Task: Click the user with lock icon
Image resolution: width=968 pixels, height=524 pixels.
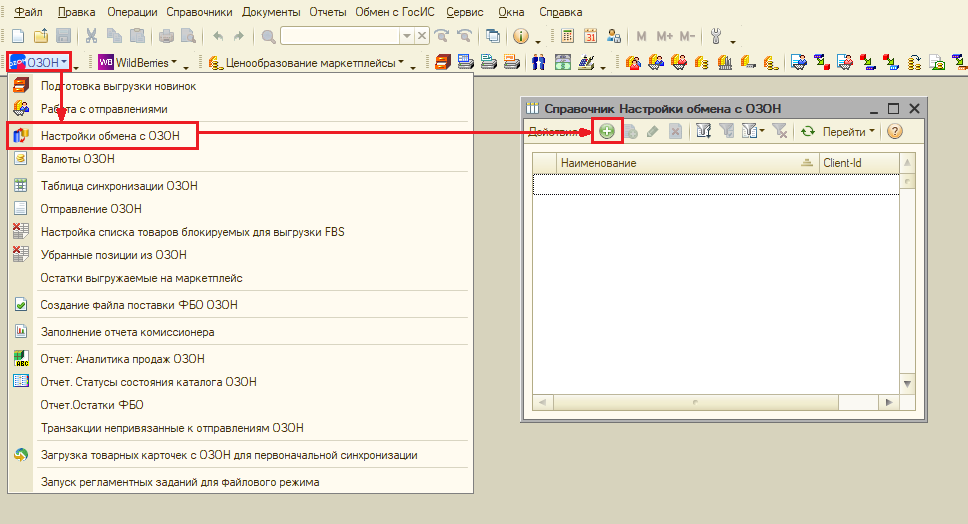Action: 614,36
